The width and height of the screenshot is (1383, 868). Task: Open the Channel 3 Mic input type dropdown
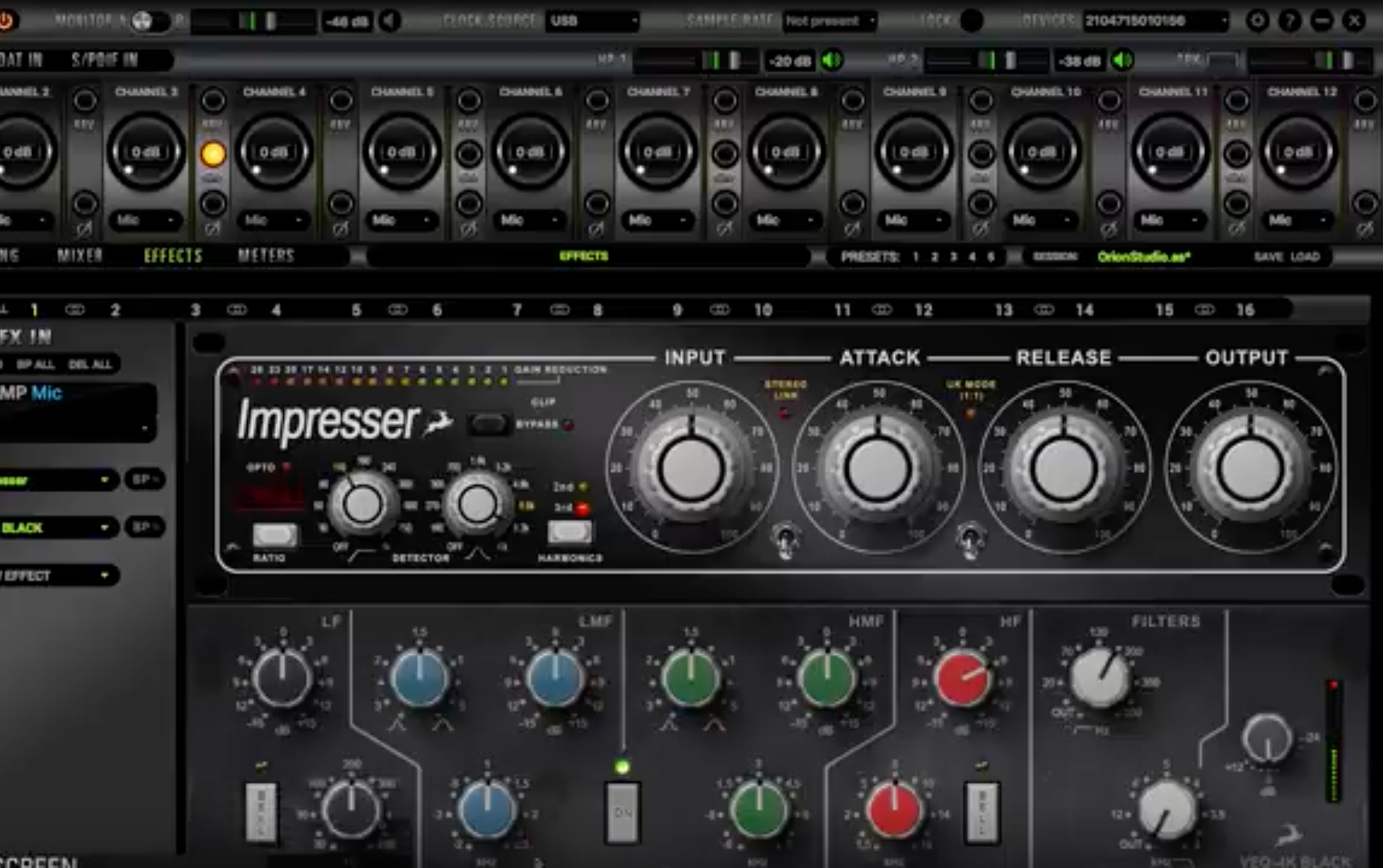tap(146, 220)
